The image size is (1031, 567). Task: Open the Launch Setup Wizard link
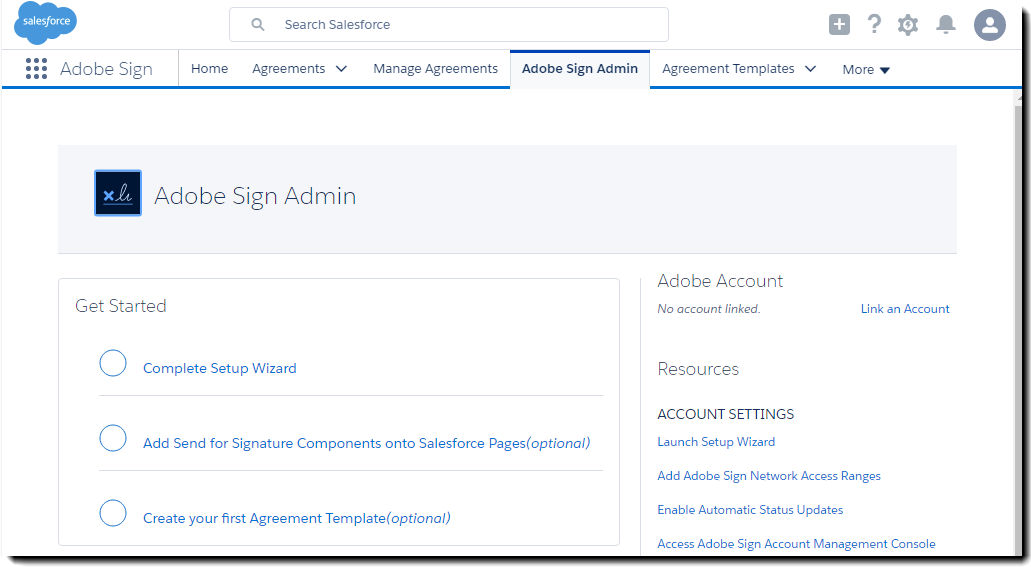click(x=716, y=442)
